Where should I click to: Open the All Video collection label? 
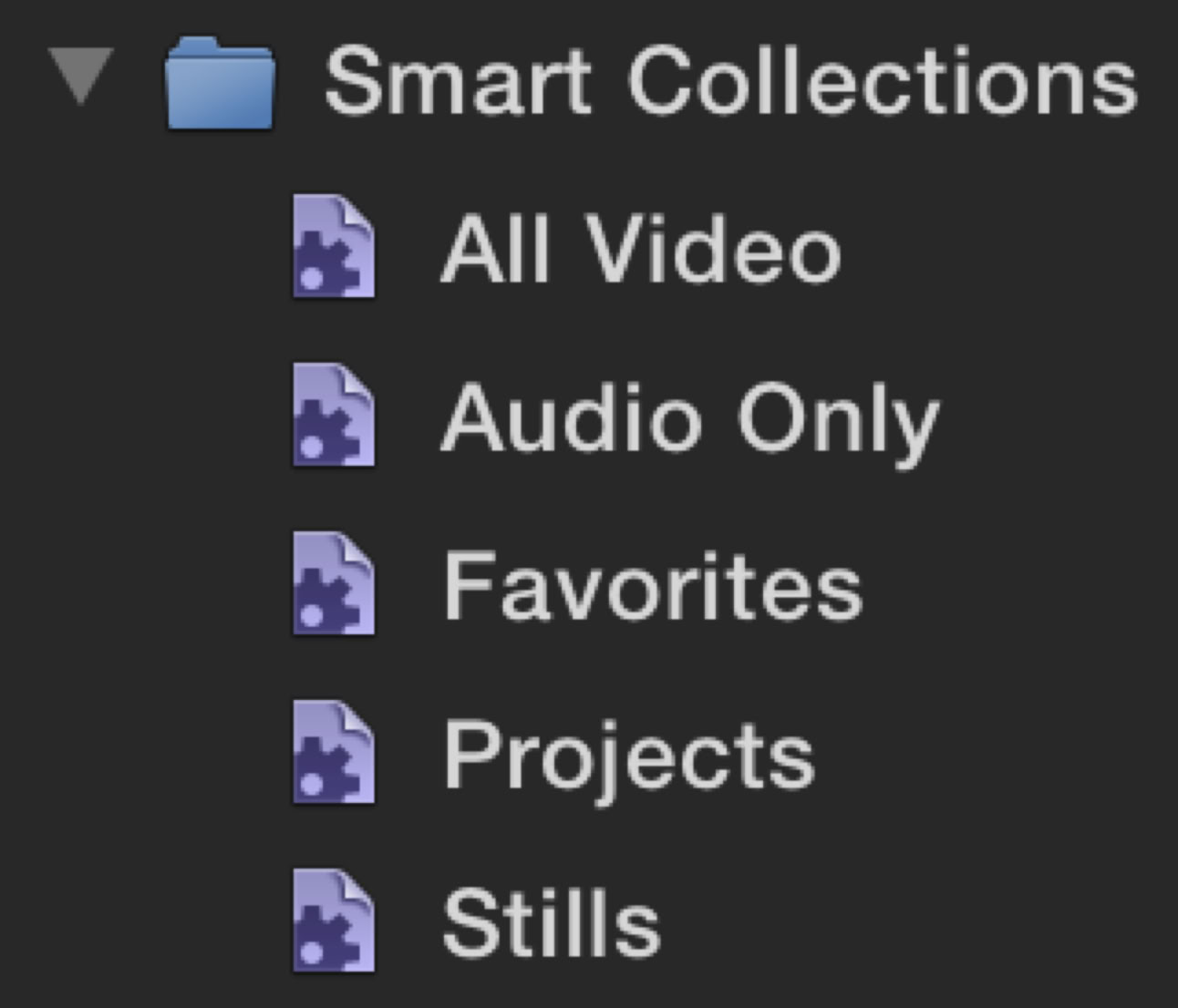640,250
